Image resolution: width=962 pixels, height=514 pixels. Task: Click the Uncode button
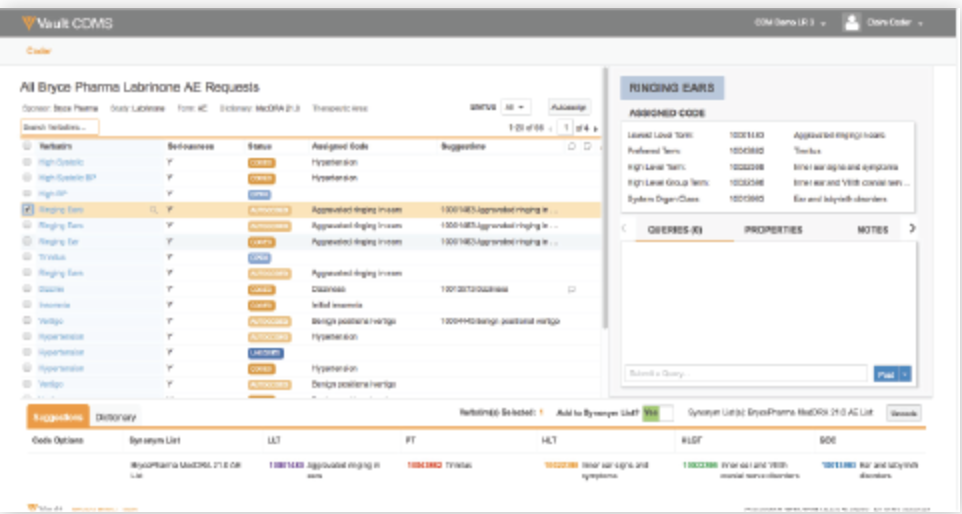coord(904,413)
